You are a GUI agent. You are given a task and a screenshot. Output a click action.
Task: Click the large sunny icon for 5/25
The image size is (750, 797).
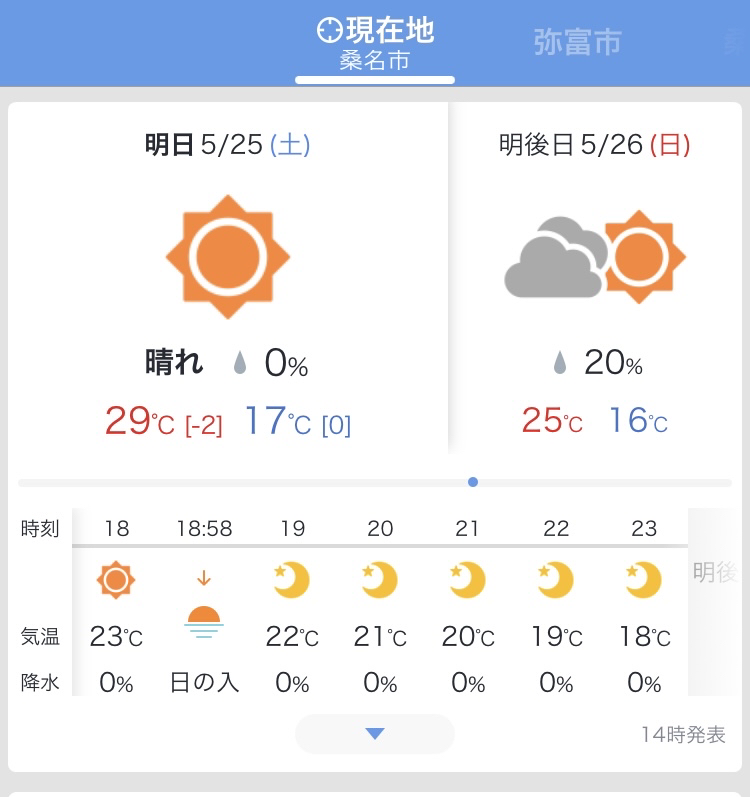click(228, 257)
